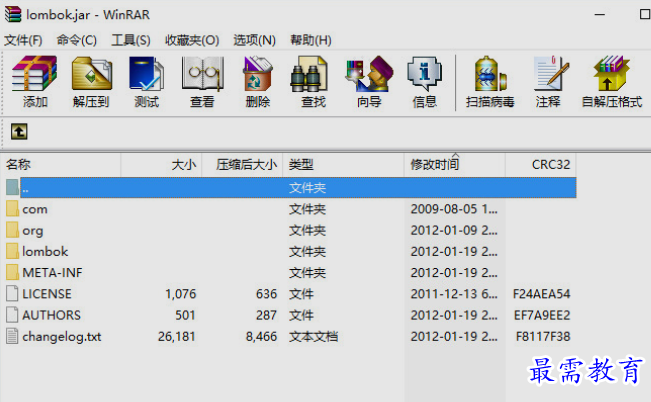Viewport: 651px width, 402px height.
Task: Click CRC32 value EF7A9EE2
Action: point(542,315)
